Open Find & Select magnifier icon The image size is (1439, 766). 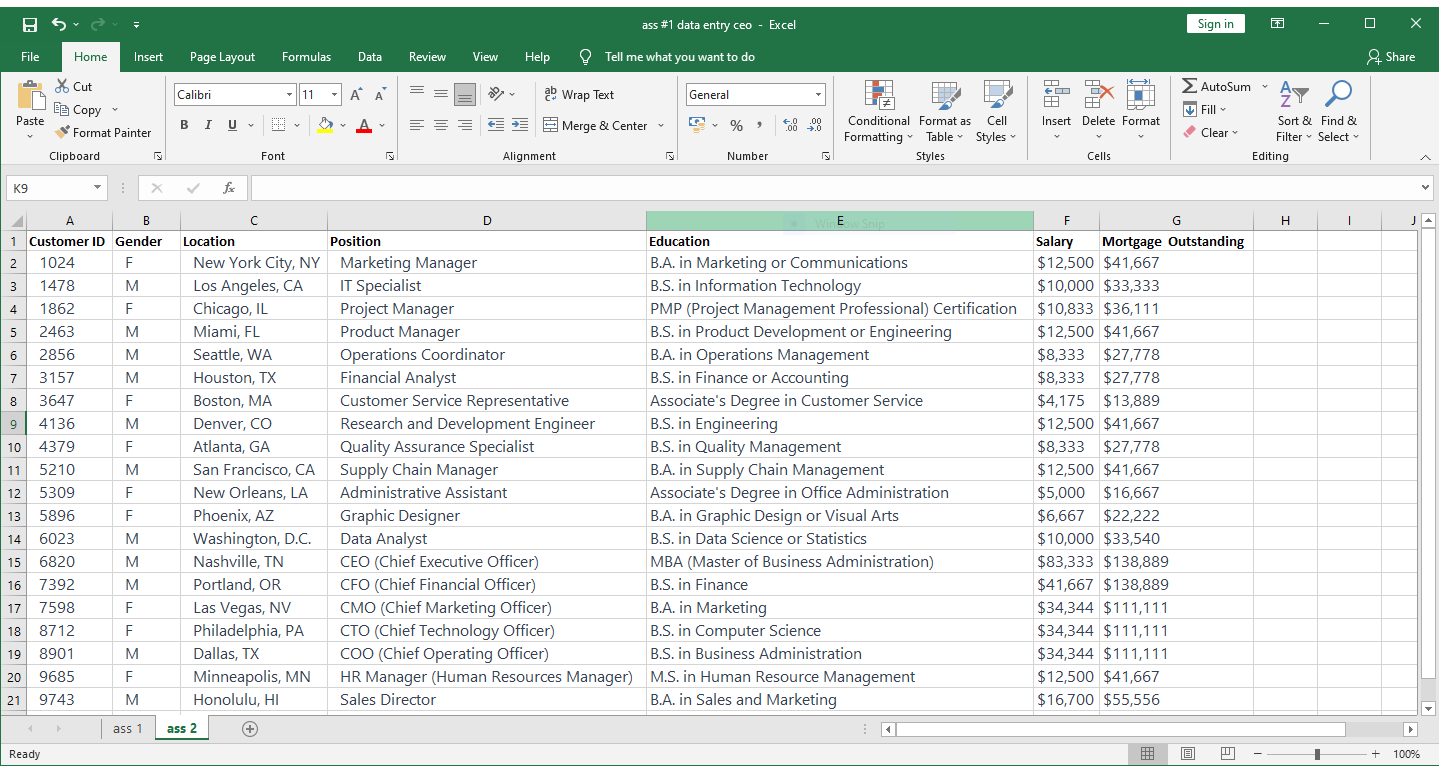[1337, 96]
